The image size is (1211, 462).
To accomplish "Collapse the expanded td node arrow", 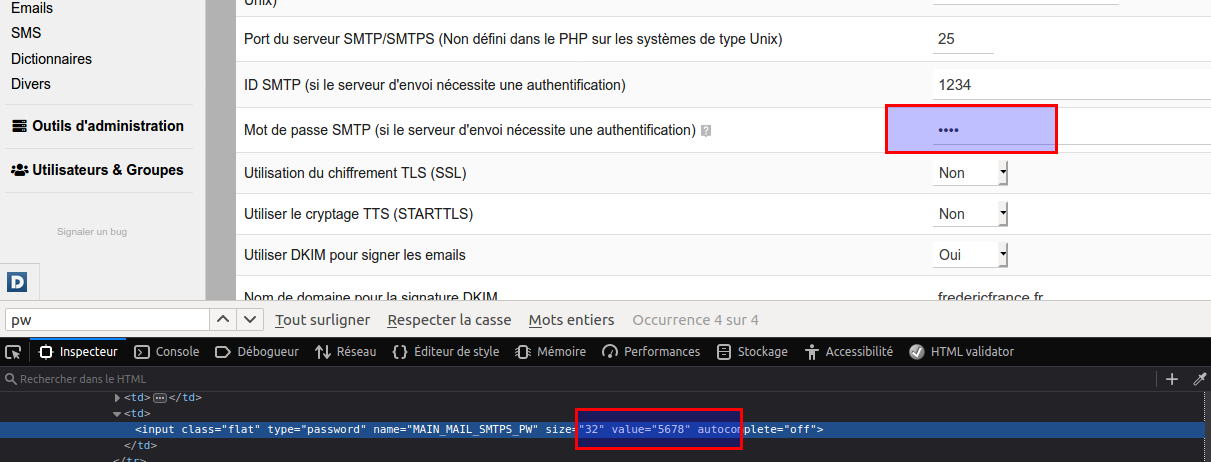I will (x=118, y=413).
